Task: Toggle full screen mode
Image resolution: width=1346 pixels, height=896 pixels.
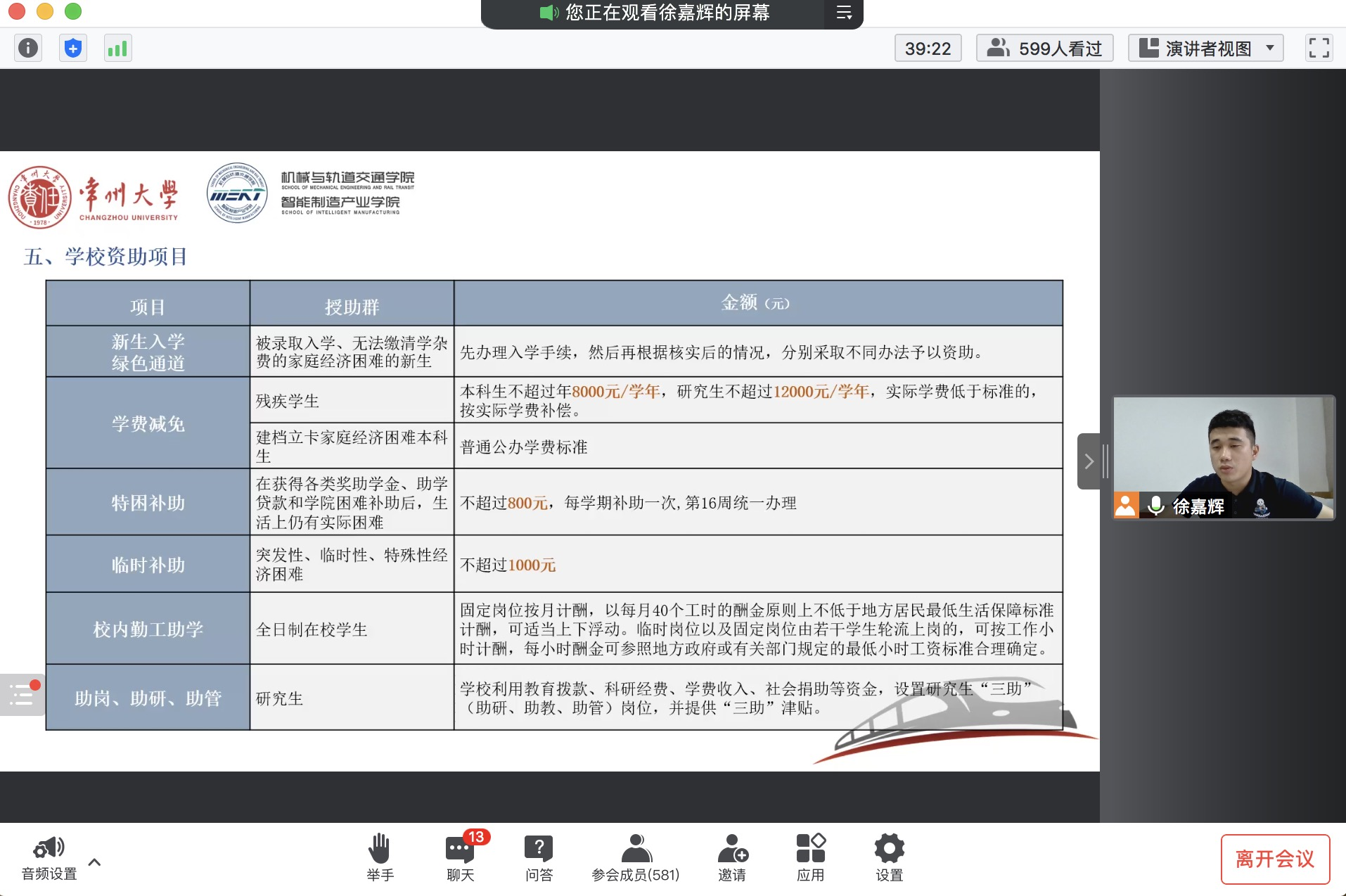Action: point(1319,48)
